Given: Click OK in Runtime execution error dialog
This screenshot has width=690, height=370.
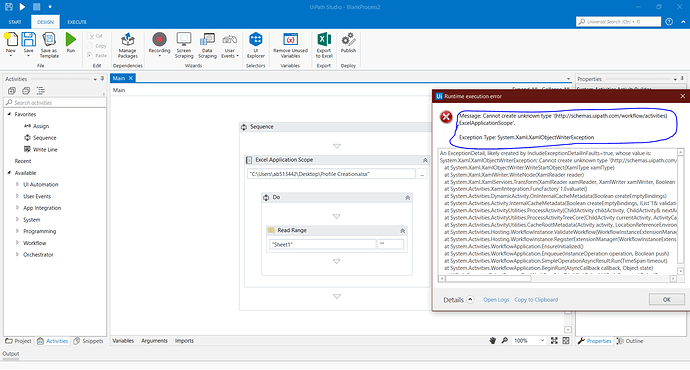Looking at the screenshot, I should [x=667, y=299].
